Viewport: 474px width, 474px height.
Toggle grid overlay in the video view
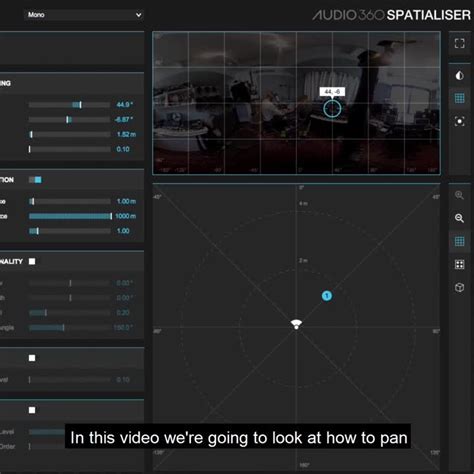(x=459, y=98)
